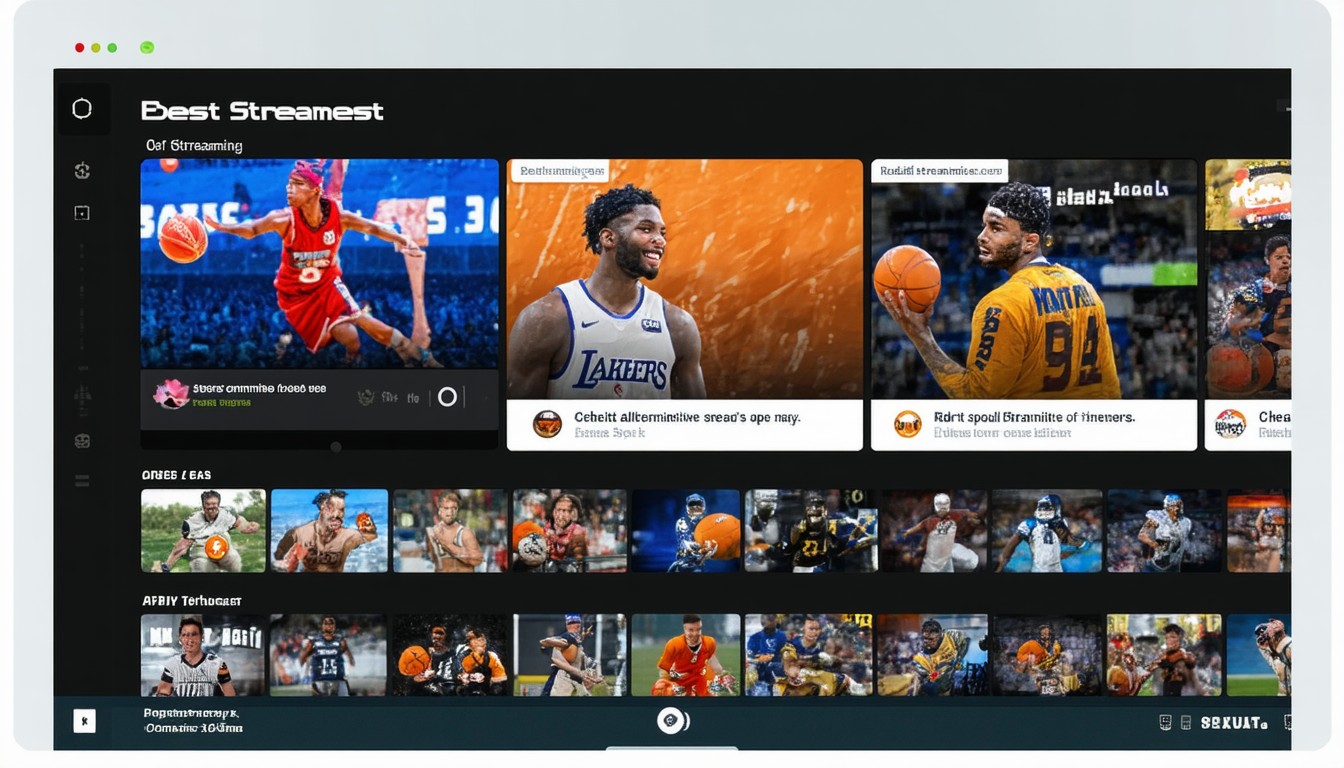The image size is (1344, 768).
Task: Select the first thumbnail in the second row
Action: pyautogui.click(x=203, y=530)
